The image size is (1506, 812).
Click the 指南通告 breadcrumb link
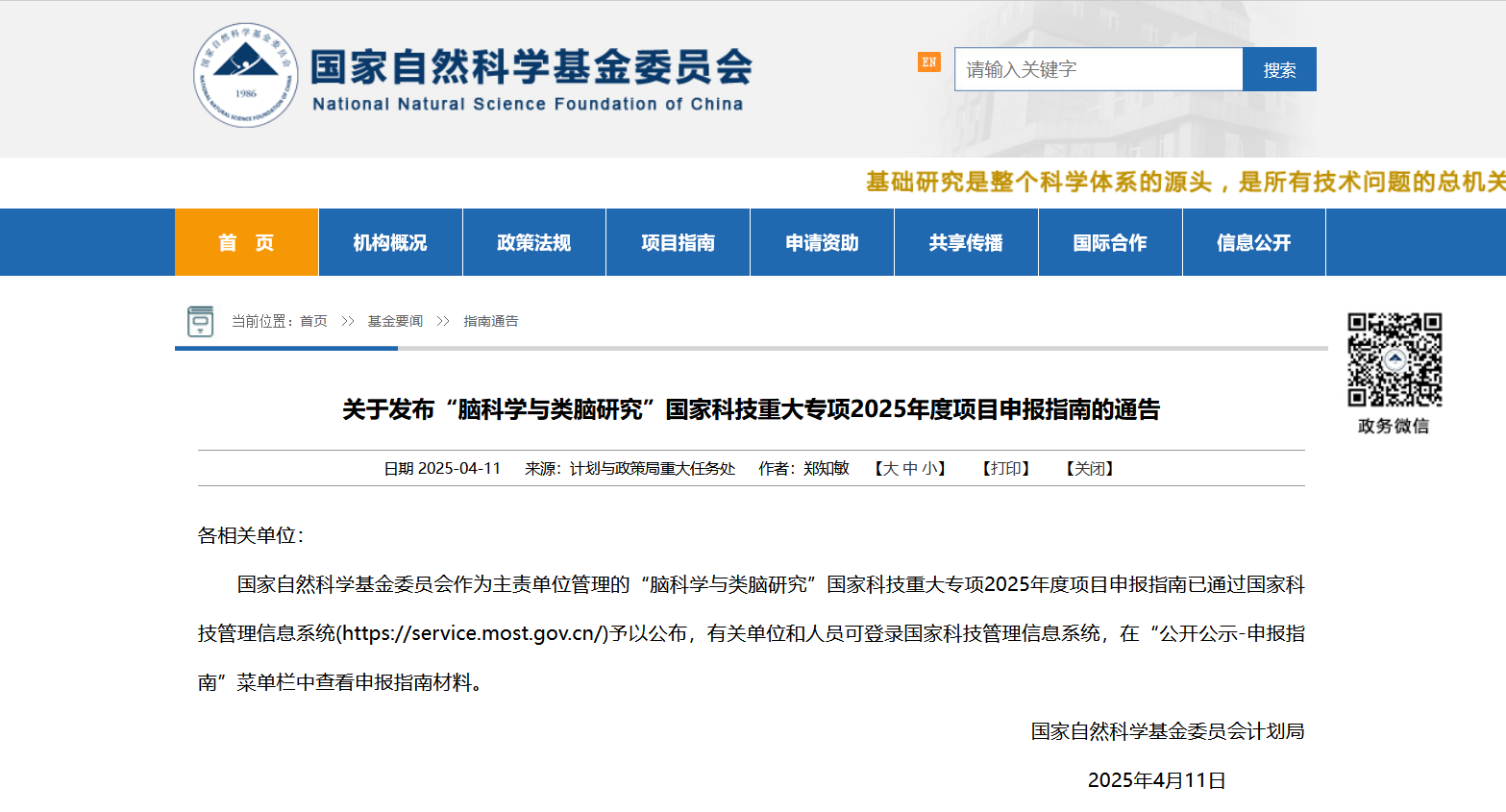tap(491, 321)
